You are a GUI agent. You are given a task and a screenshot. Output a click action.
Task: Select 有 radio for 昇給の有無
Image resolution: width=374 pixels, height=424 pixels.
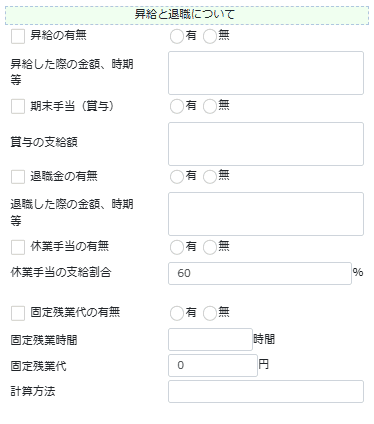(177, 36)
